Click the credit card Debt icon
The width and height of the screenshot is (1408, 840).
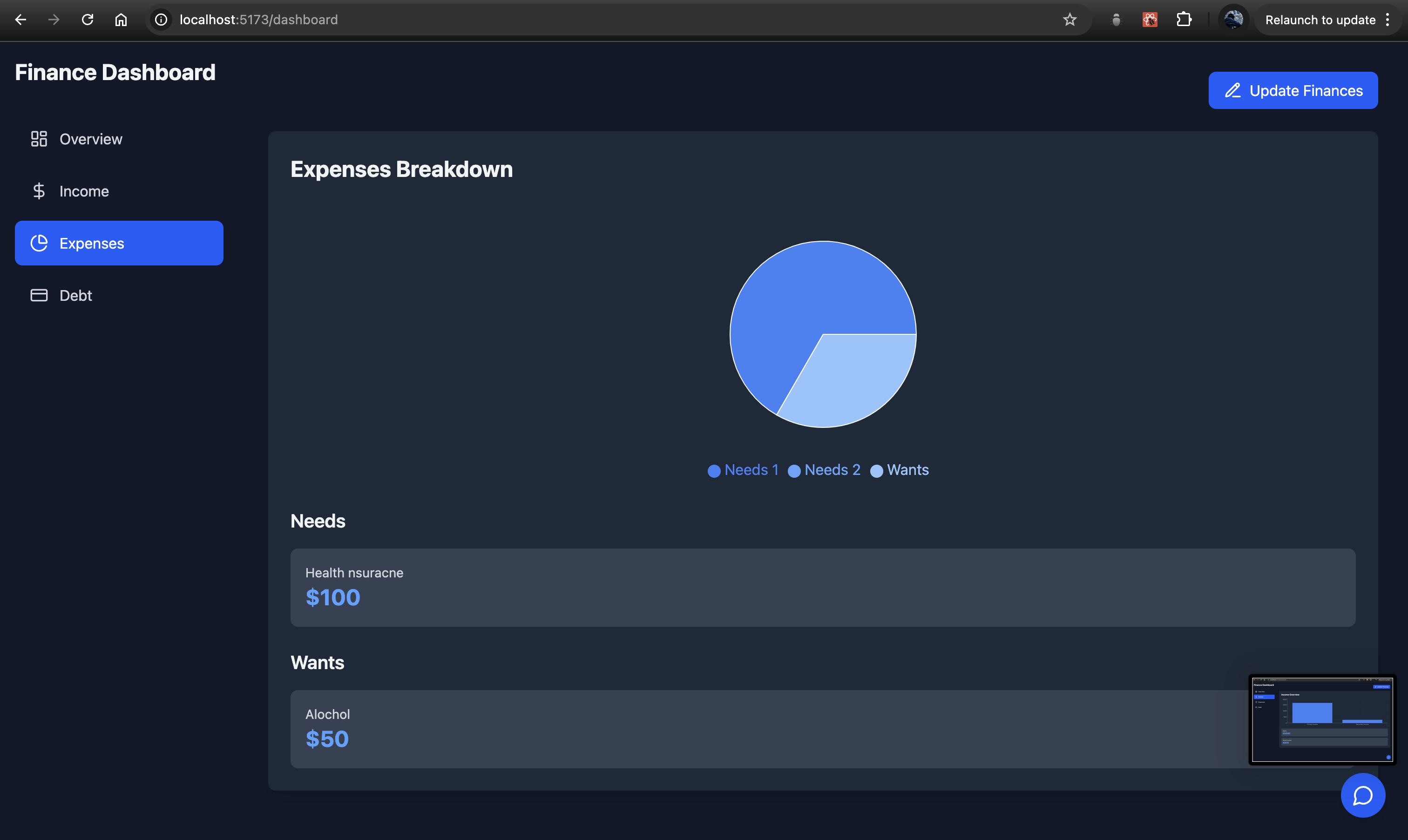pyautogui.click(x=39, y=296)
